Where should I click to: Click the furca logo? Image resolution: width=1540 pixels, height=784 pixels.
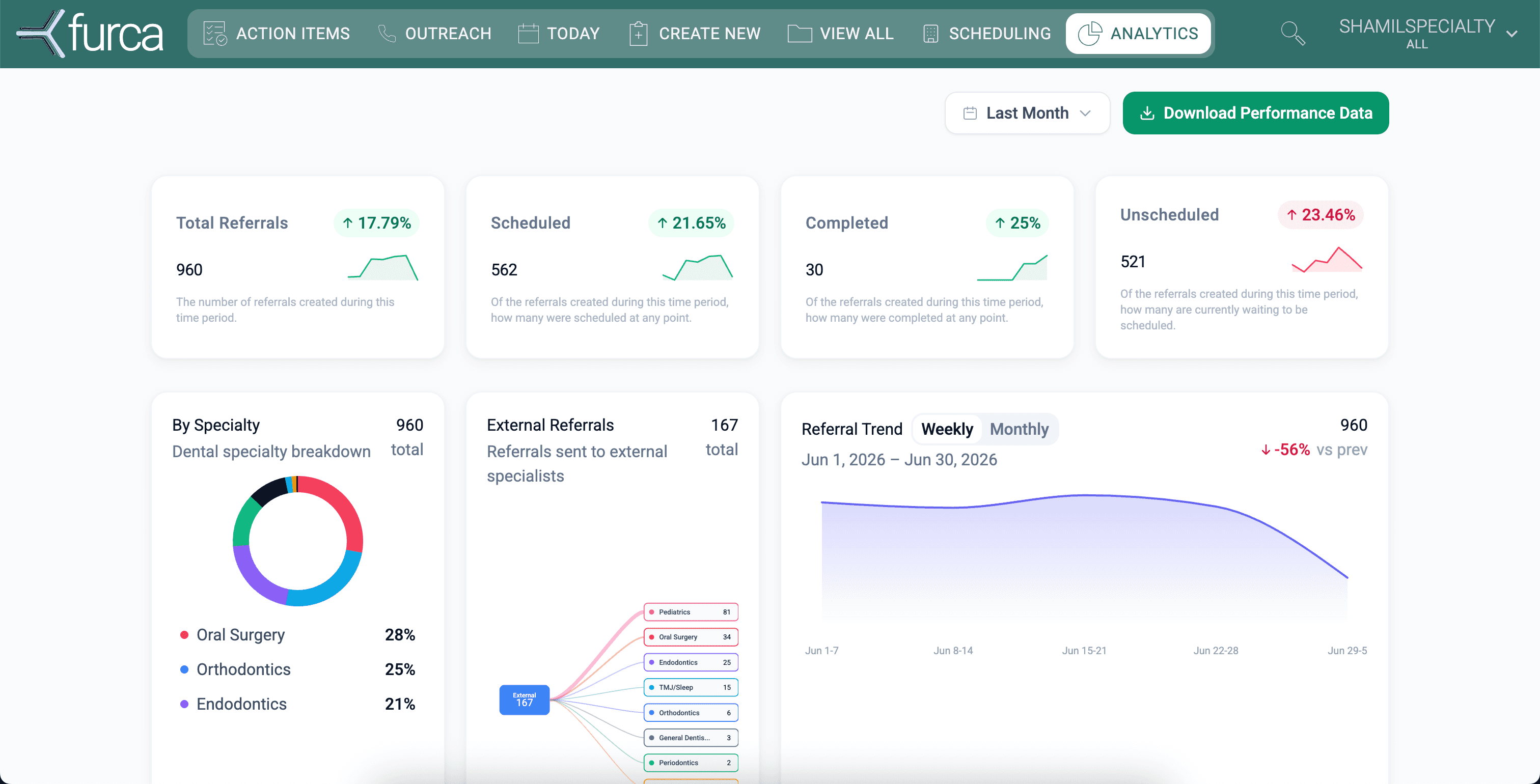point(90,34)
